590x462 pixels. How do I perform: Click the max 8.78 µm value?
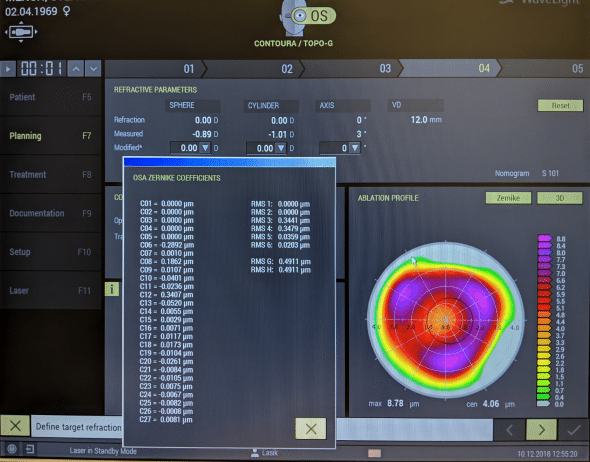(x=394, y=404)
